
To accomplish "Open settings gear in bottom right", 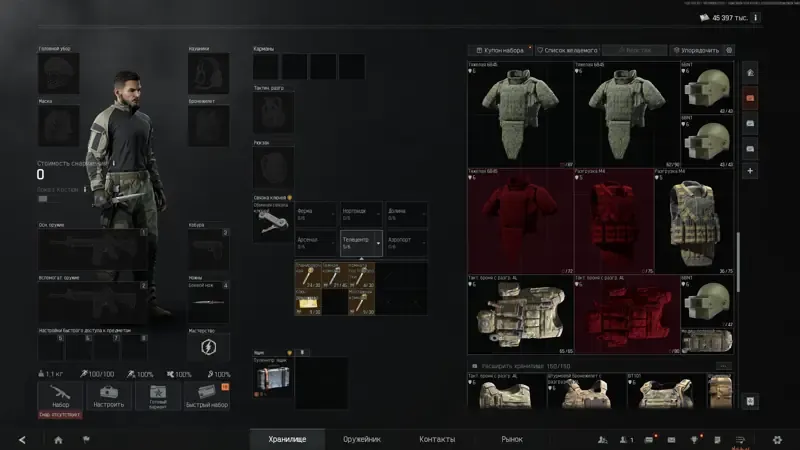I will point(777,439).
